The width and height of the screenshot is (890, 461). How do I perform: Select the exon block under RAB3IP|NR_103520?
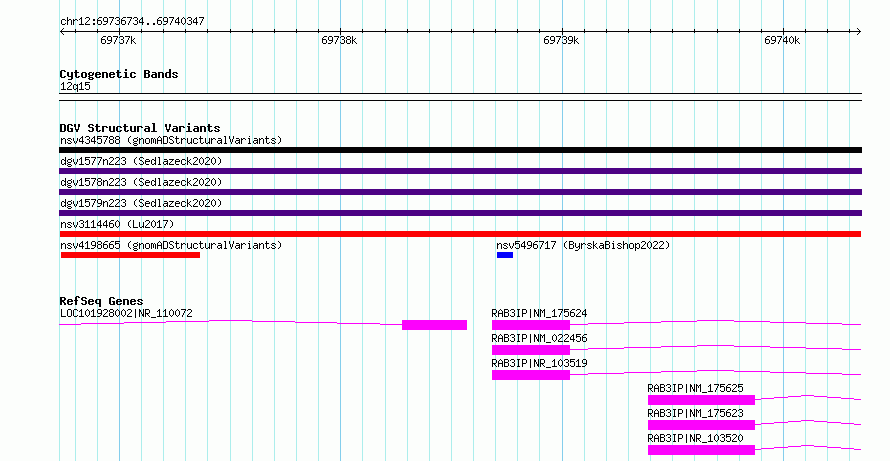click(x=701, y=450)
